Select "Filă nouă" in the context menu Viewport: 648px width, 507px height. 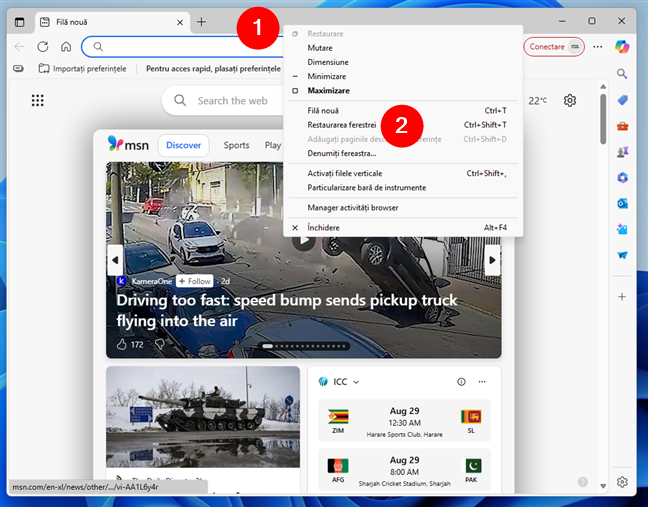point(323,111)
